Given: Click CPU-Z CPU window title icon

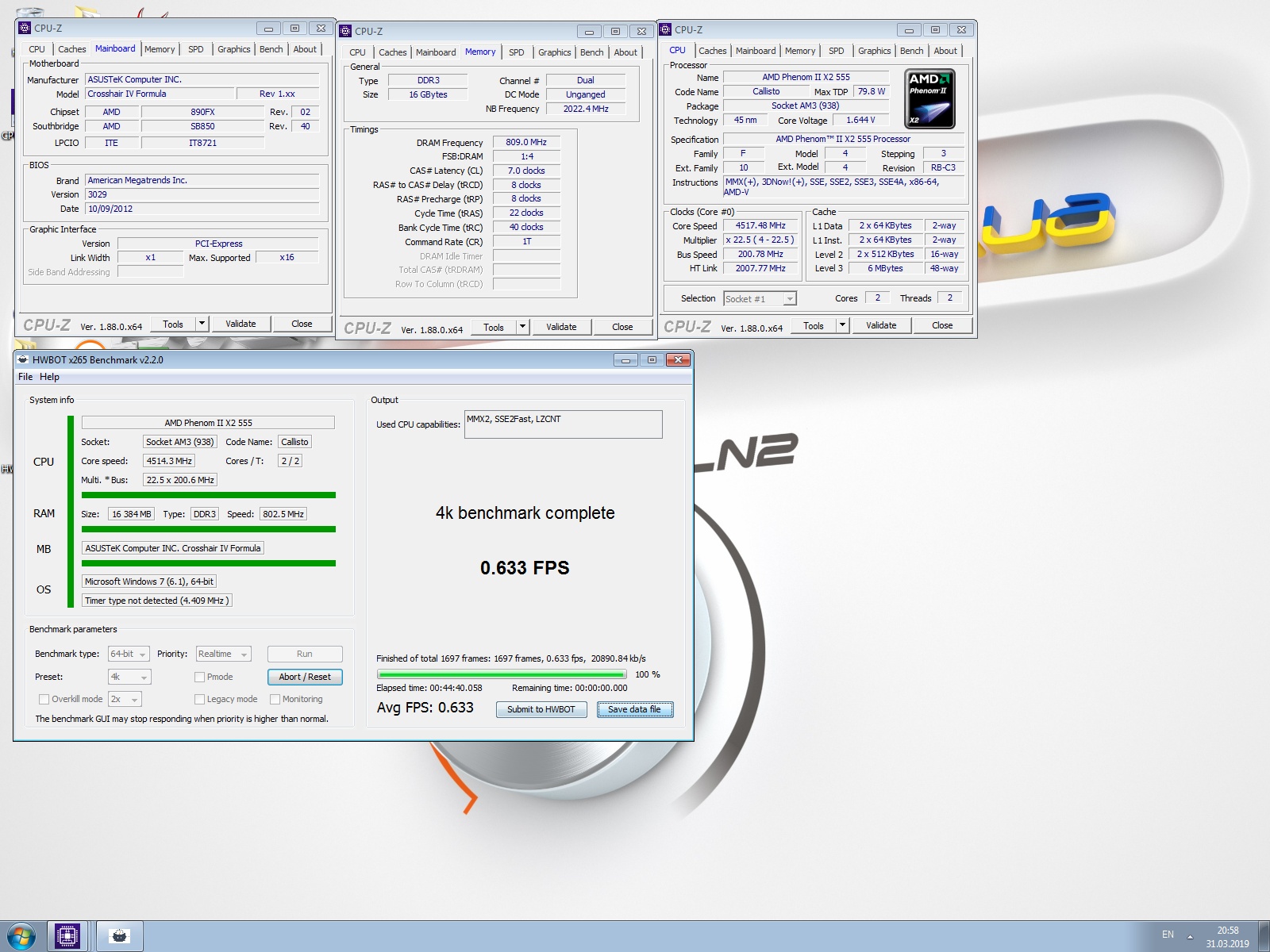Looking at the screenshot, I should 665,29.
